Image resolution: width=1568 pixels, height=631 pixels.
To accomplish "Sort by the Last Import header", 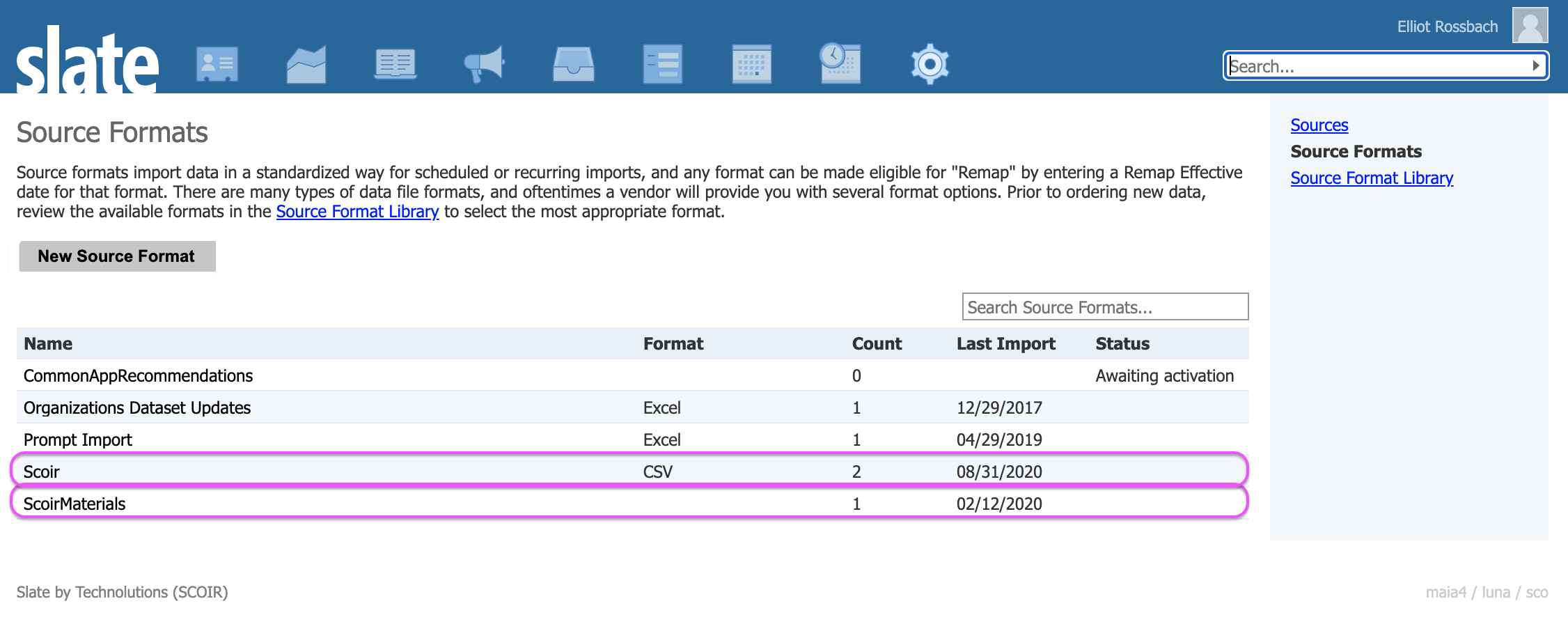I will point(1006,343).
